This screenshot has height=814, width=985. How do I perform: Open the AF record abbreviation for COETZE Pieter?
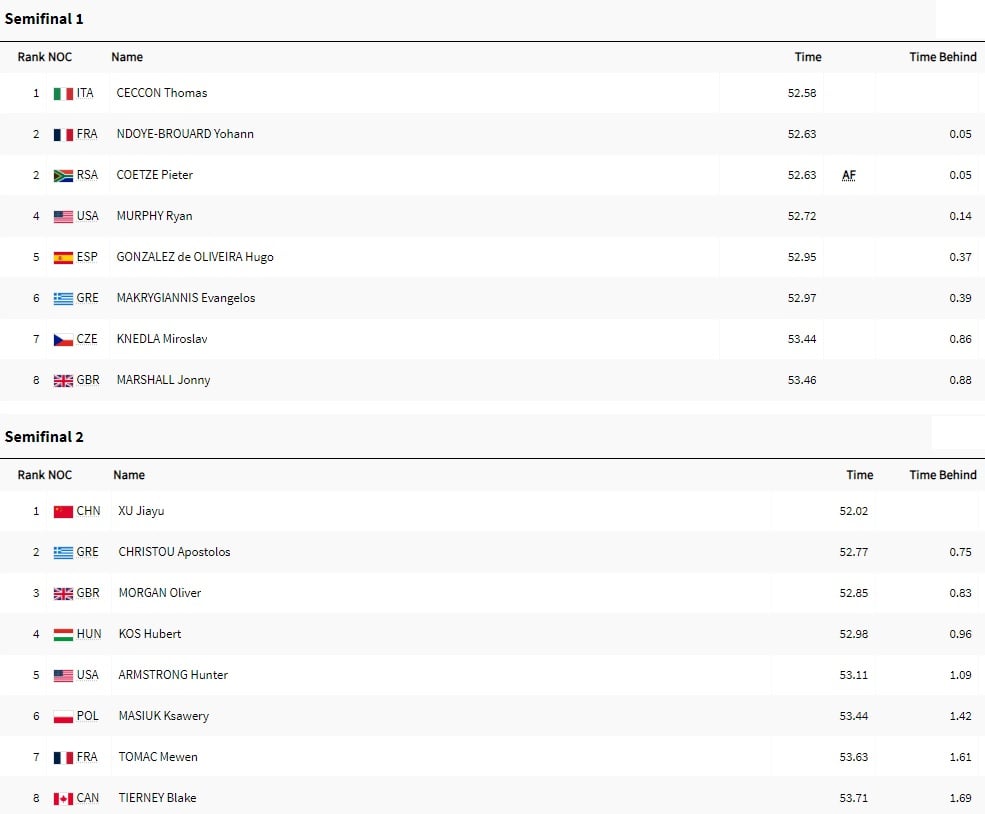tap(849, 175)
